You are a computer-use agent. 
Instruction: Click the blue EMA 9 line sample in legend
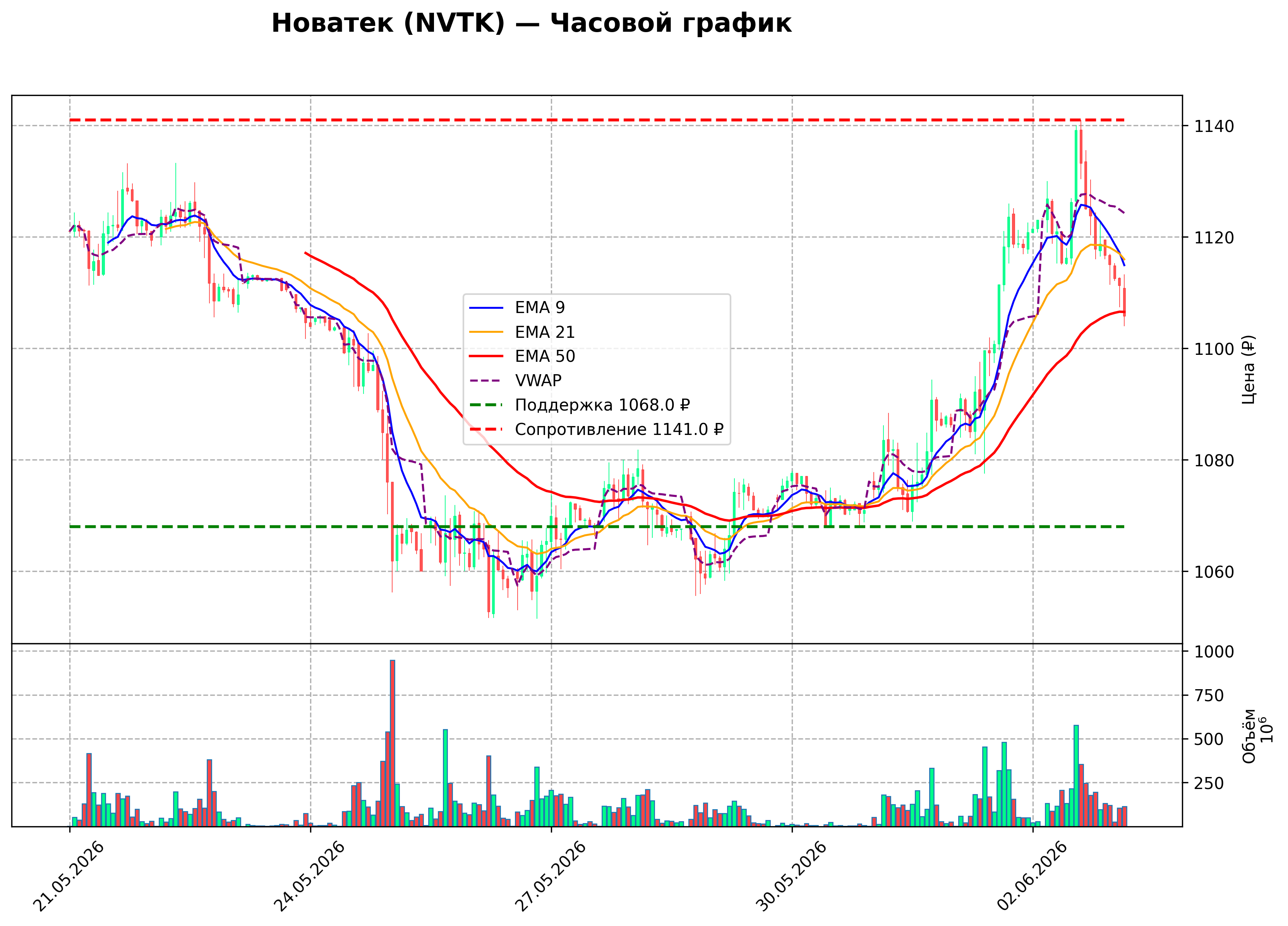coord(486,308)
